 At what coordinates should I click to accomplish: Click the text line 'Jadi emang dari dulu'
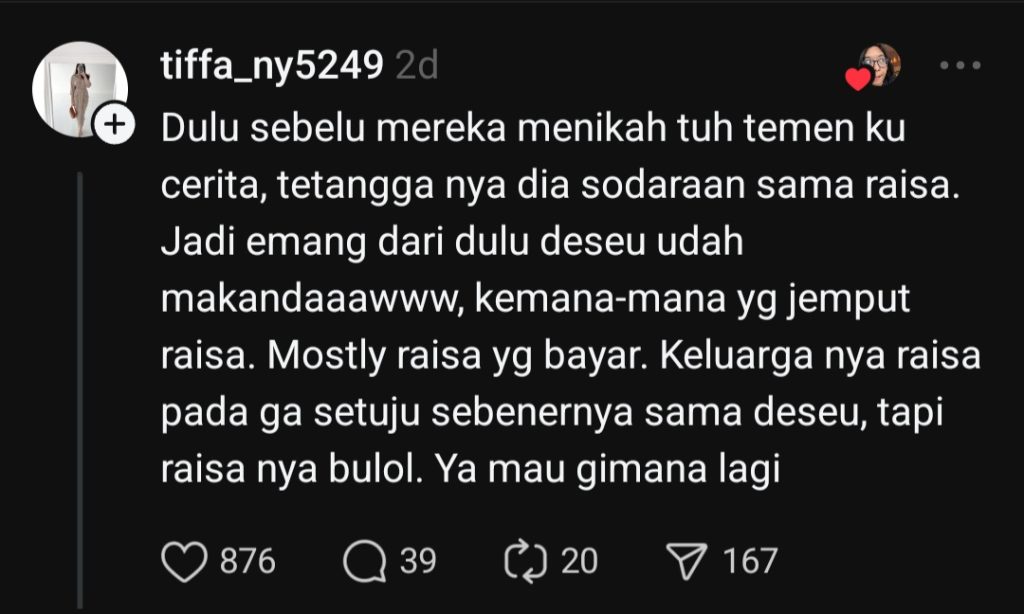(452, 243)
